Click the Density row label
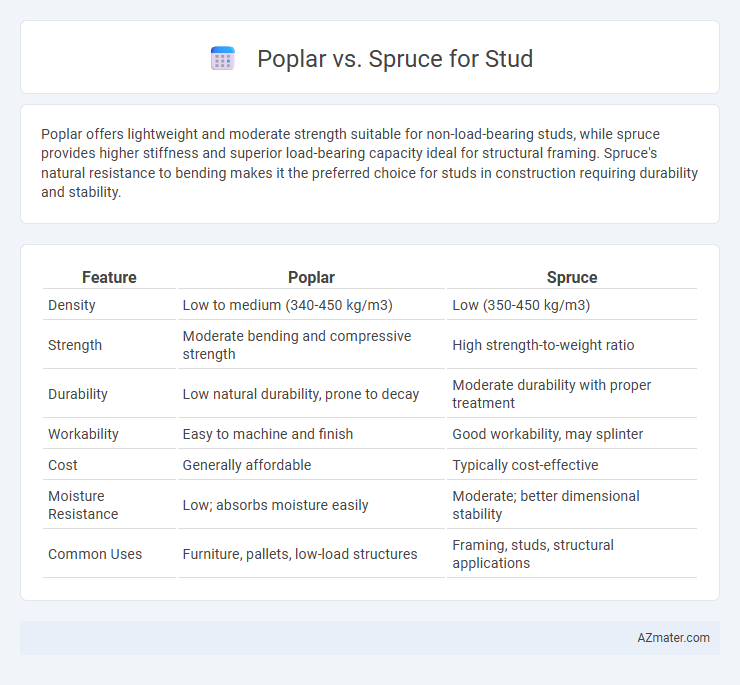The height and width of the screenshot is (685, 740). click(72, 305)
